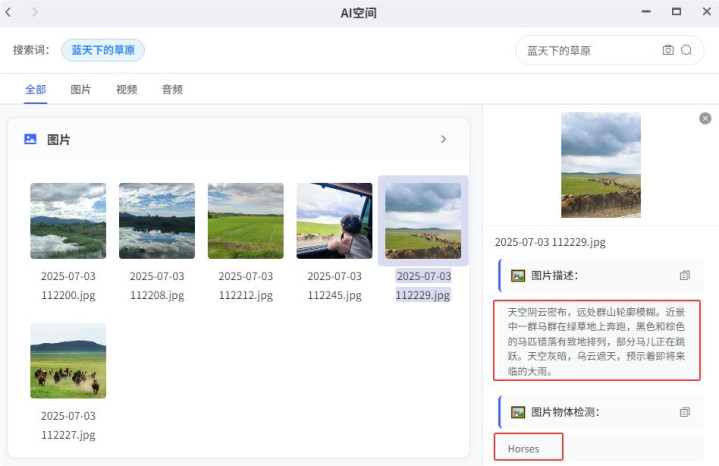Click the back navigation arrow
Screen dimensions: 719x466
click(x=10, y=12)
